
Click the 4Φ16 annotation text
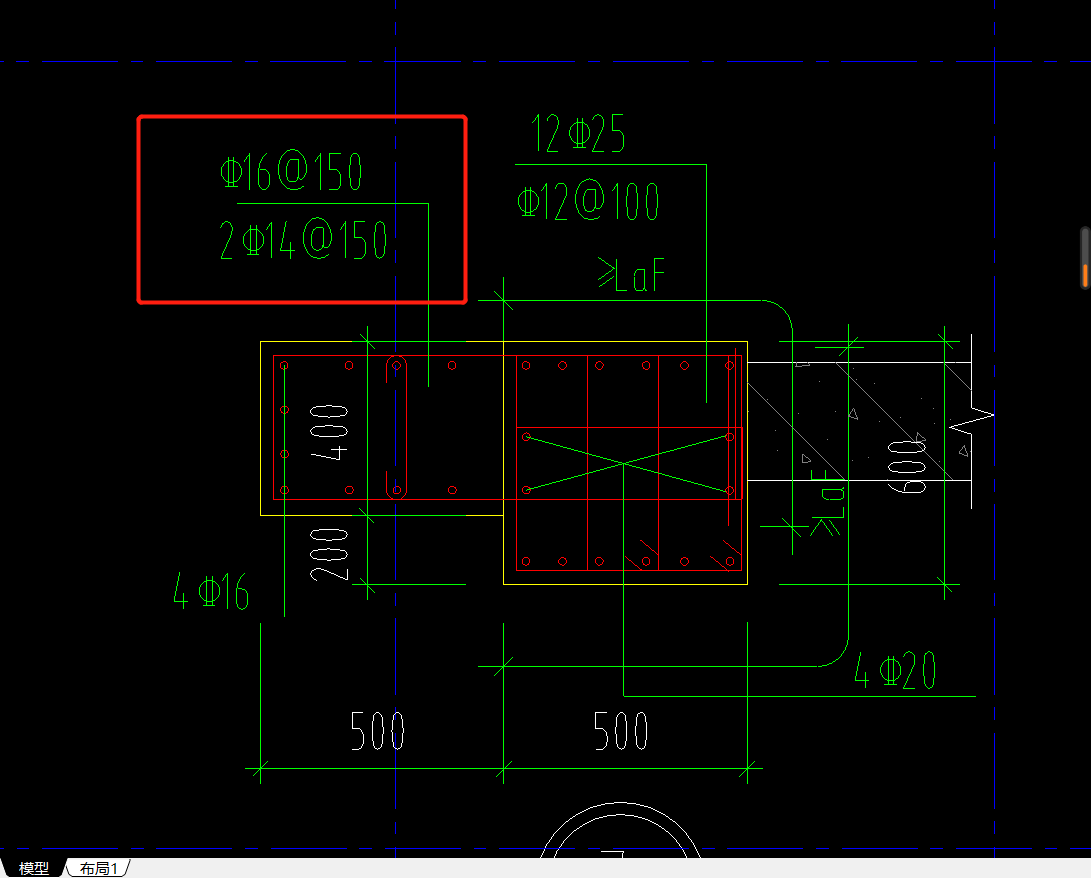[211, 591]
